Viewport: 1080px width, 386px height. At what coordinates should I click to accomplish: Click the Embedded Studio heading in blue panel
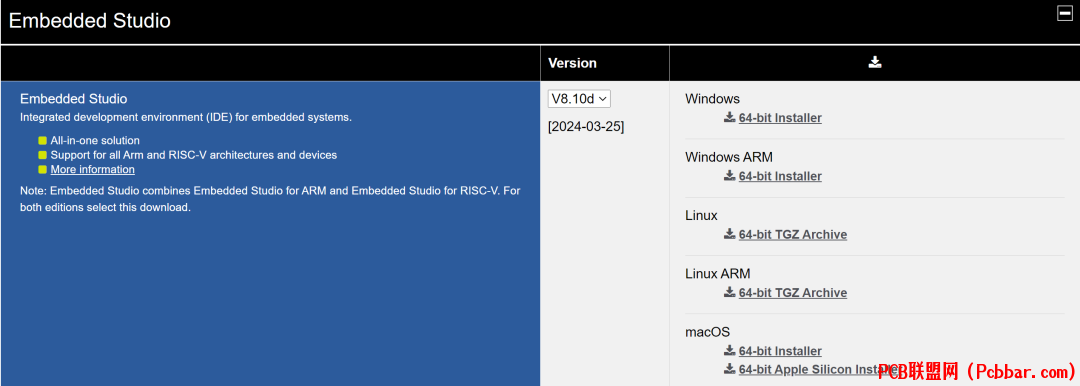point(74,99)
